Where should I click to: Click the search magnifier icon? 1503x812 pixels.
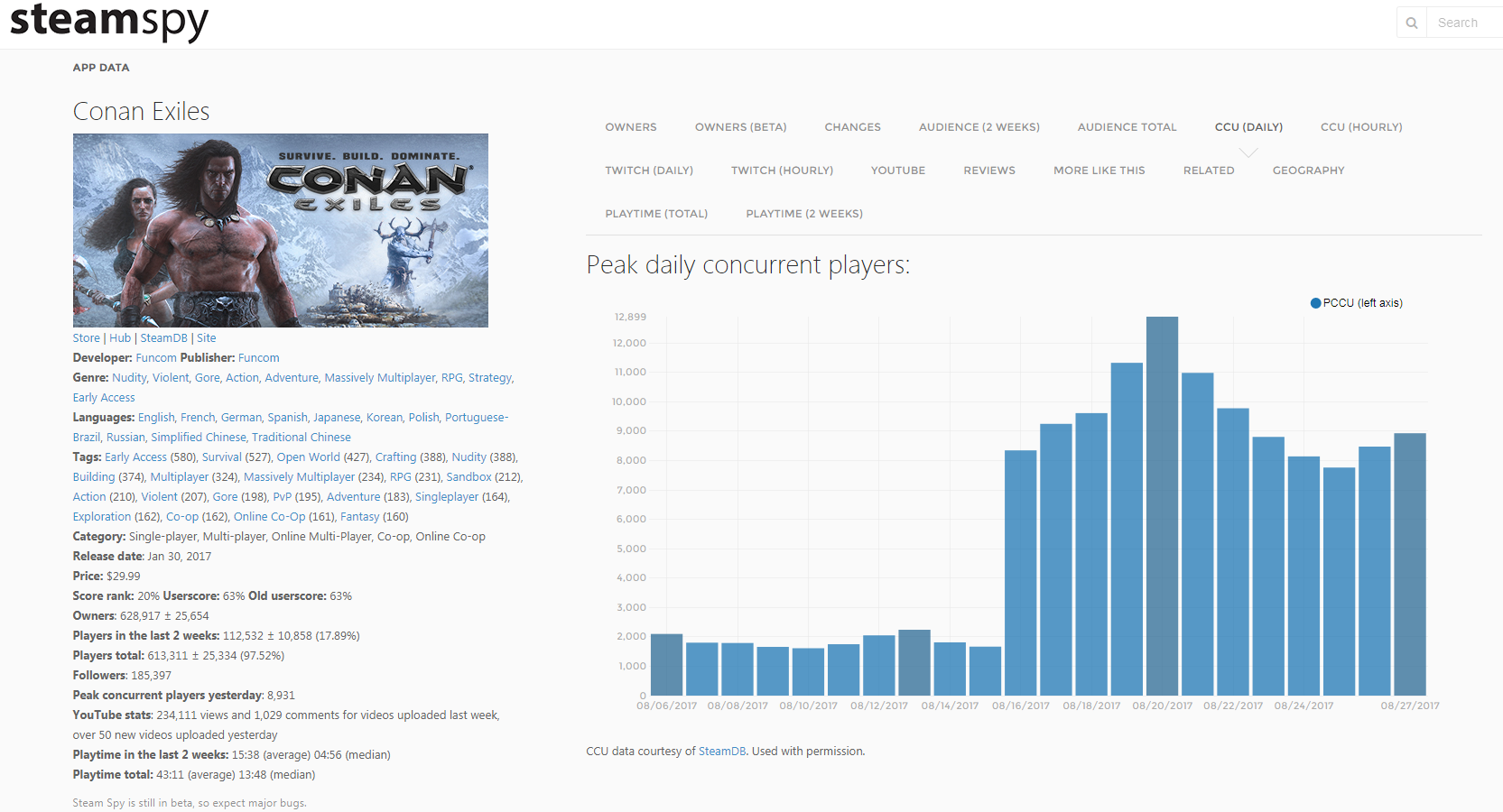[x=1412, y=23]
